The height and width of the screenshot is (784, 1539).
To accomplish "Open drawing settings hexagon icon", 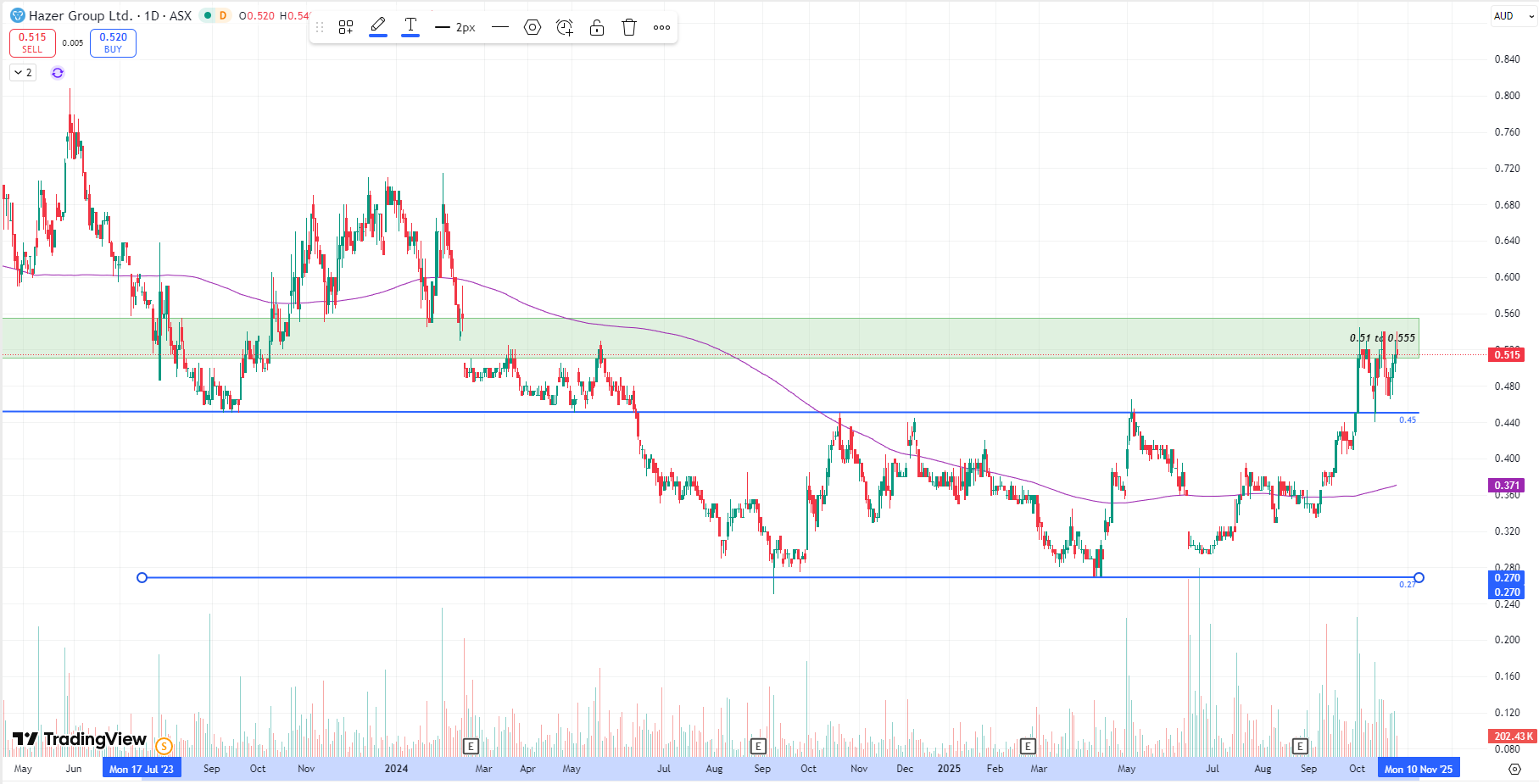I will 533,27.
